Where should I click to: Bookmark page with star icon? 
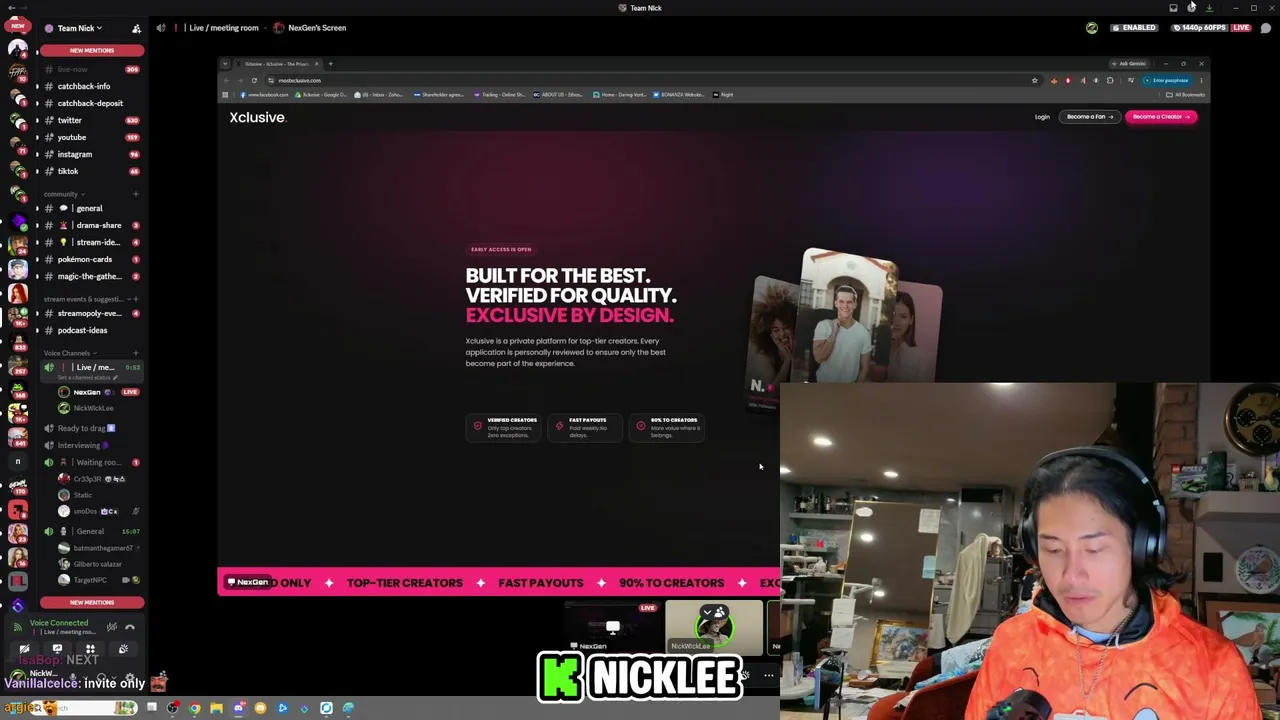point(1034,80)
